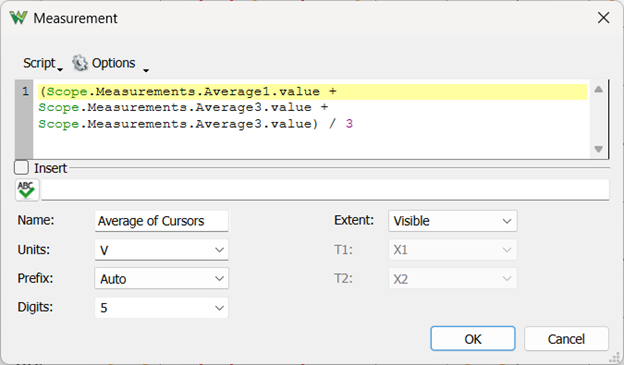Click the resize grip at dialog corner
The width and height of the screenshot is (624, 365).
615,357
